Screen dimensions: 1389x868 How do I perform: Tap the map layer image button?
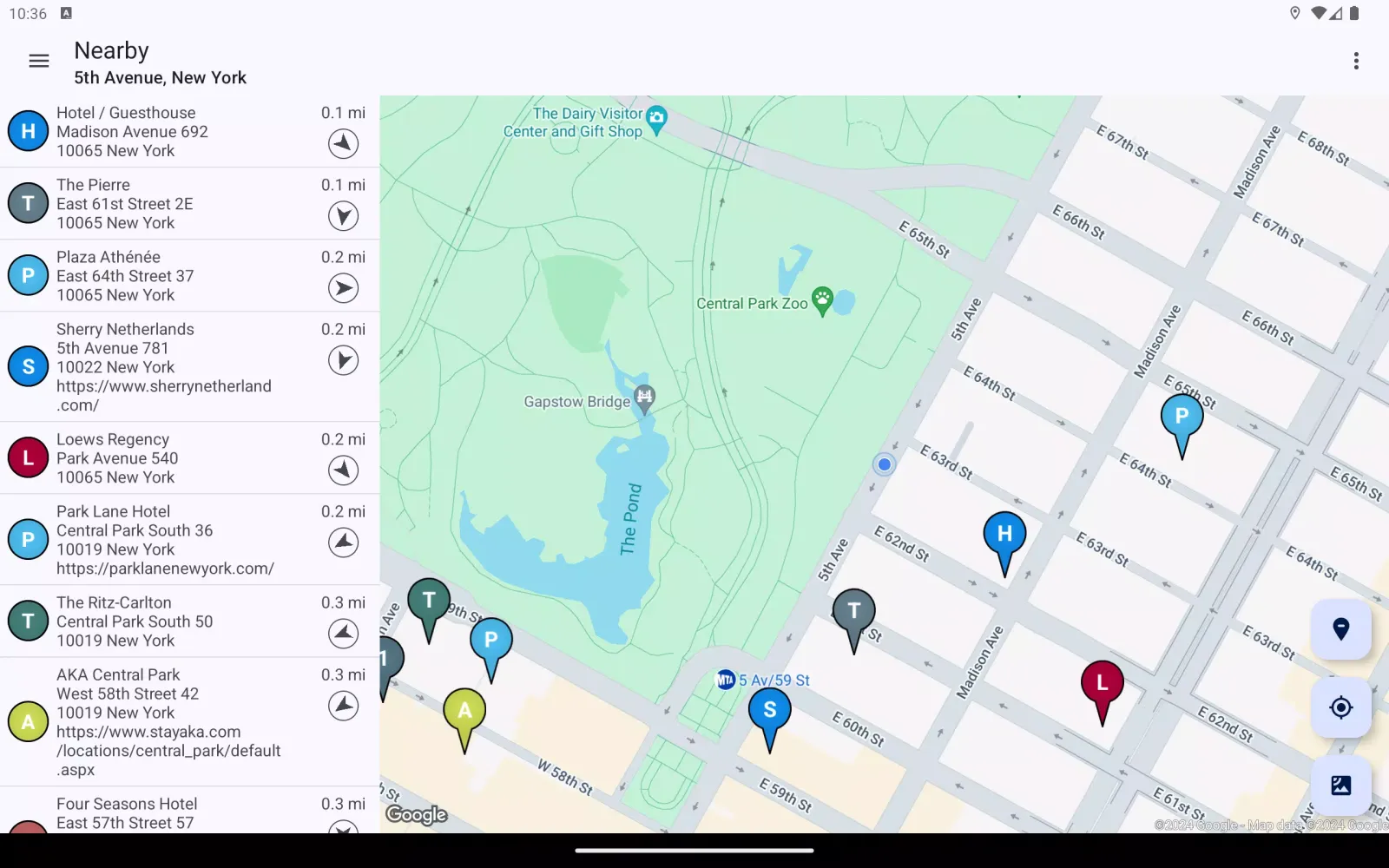click(x=1340, y=786)
